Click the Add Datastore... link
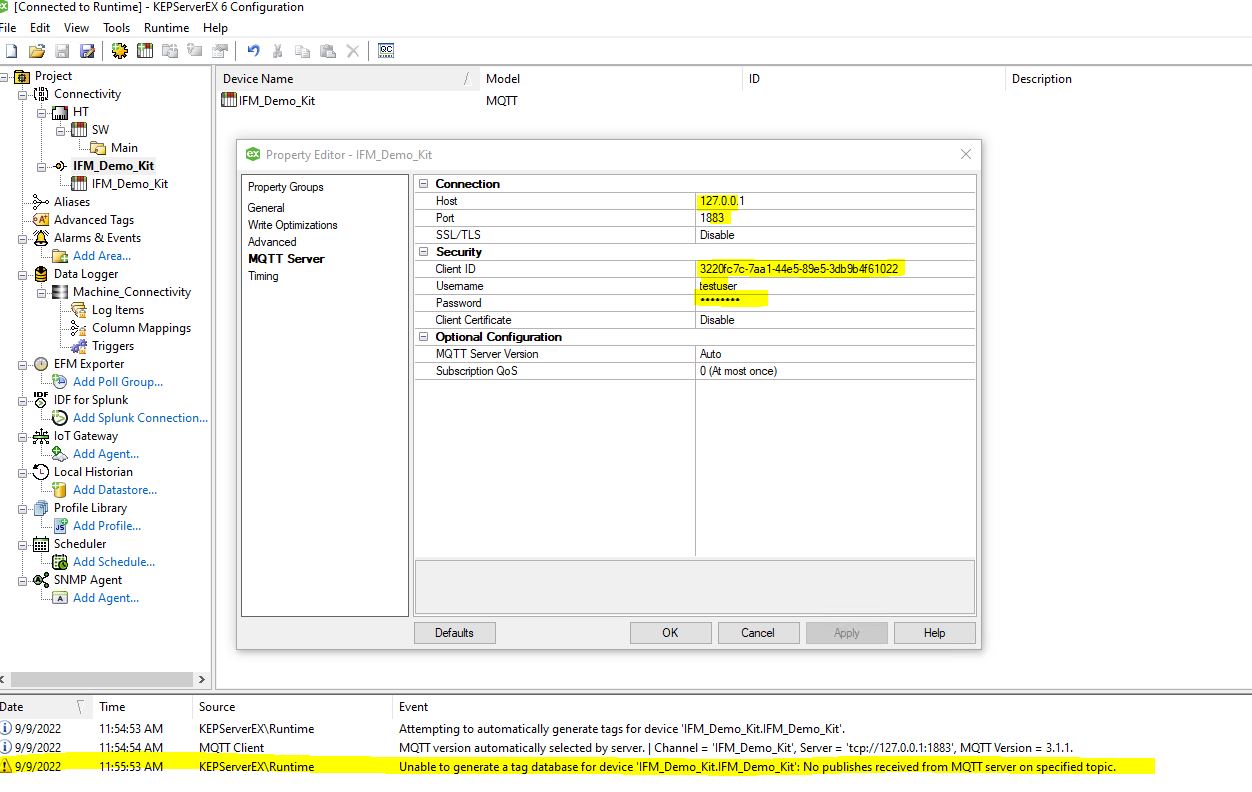 pos(115,490)
